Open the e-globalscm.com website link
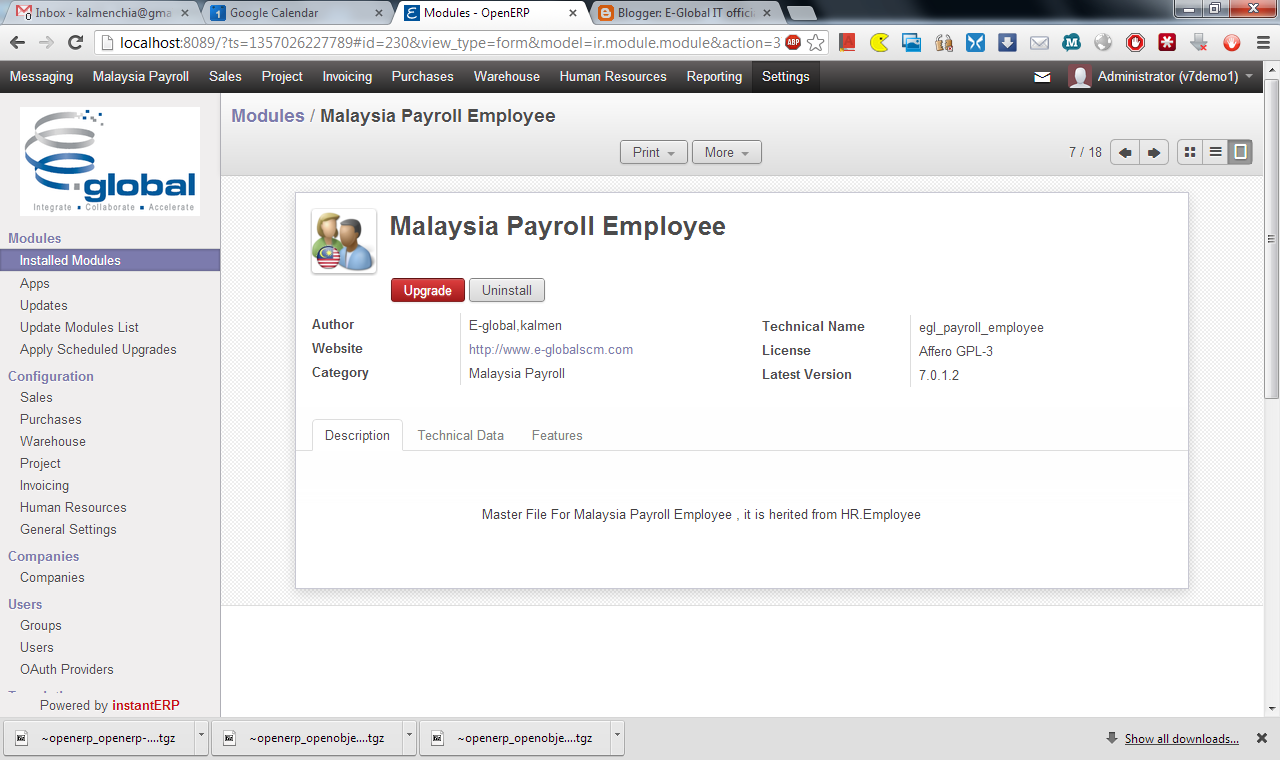The image size is (1280, 760). click(x=551, y=350)
